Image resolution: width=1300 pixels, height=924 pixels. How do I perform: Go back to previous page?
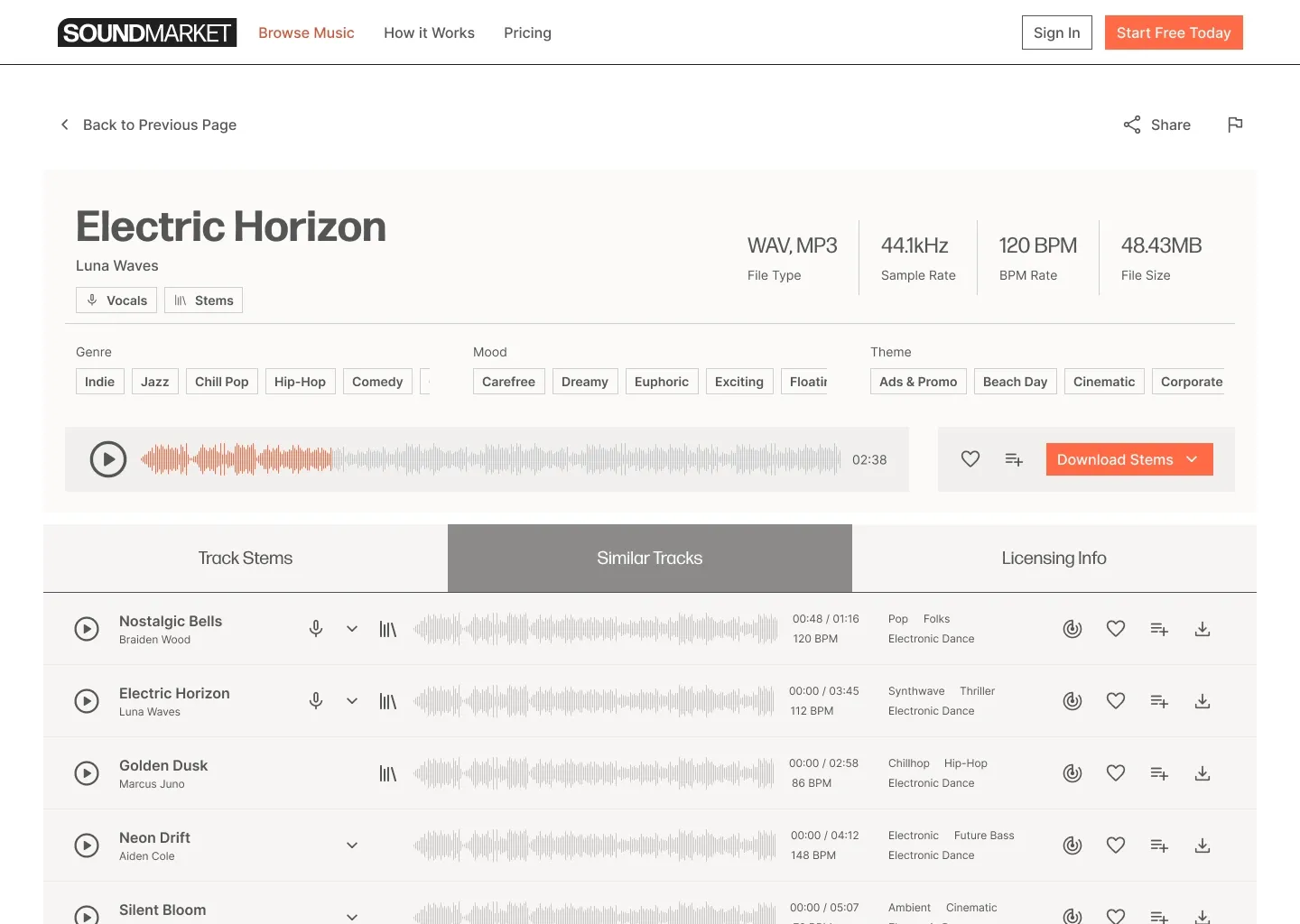click(149, 125)
